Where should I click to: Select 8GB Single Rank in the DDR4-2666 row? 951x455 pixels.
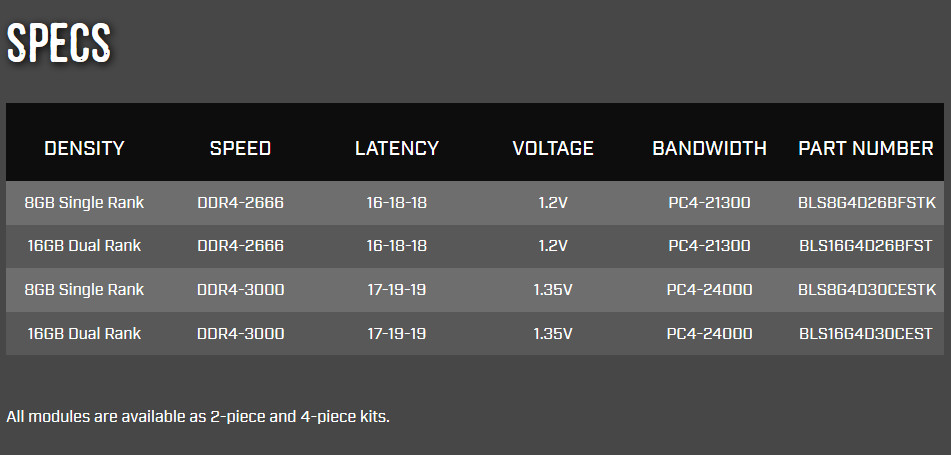[x=84, y=203]
